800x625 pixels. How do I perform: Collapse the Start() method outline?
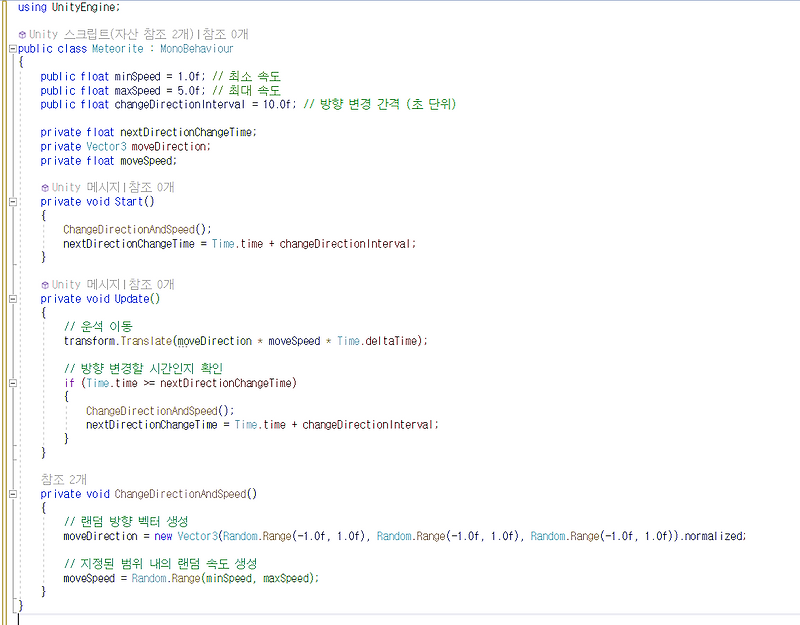click(x=13, y=202)
